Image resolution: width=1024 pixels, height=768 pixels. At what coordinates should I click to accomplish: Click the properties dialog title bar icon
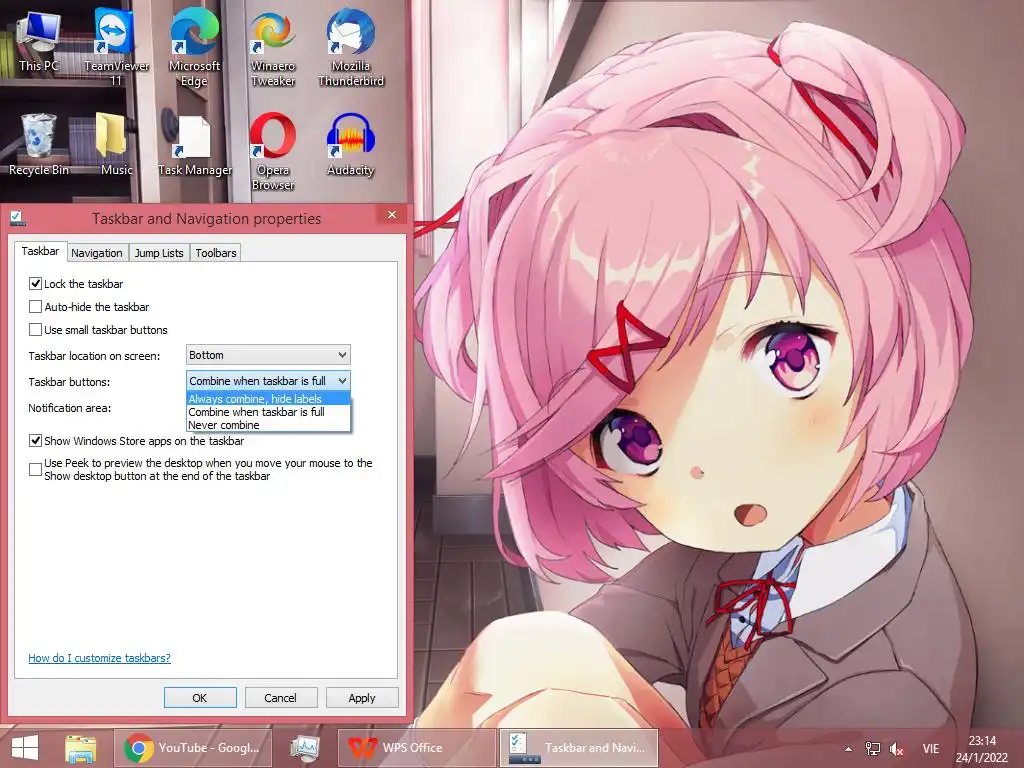tap(18, 219)
